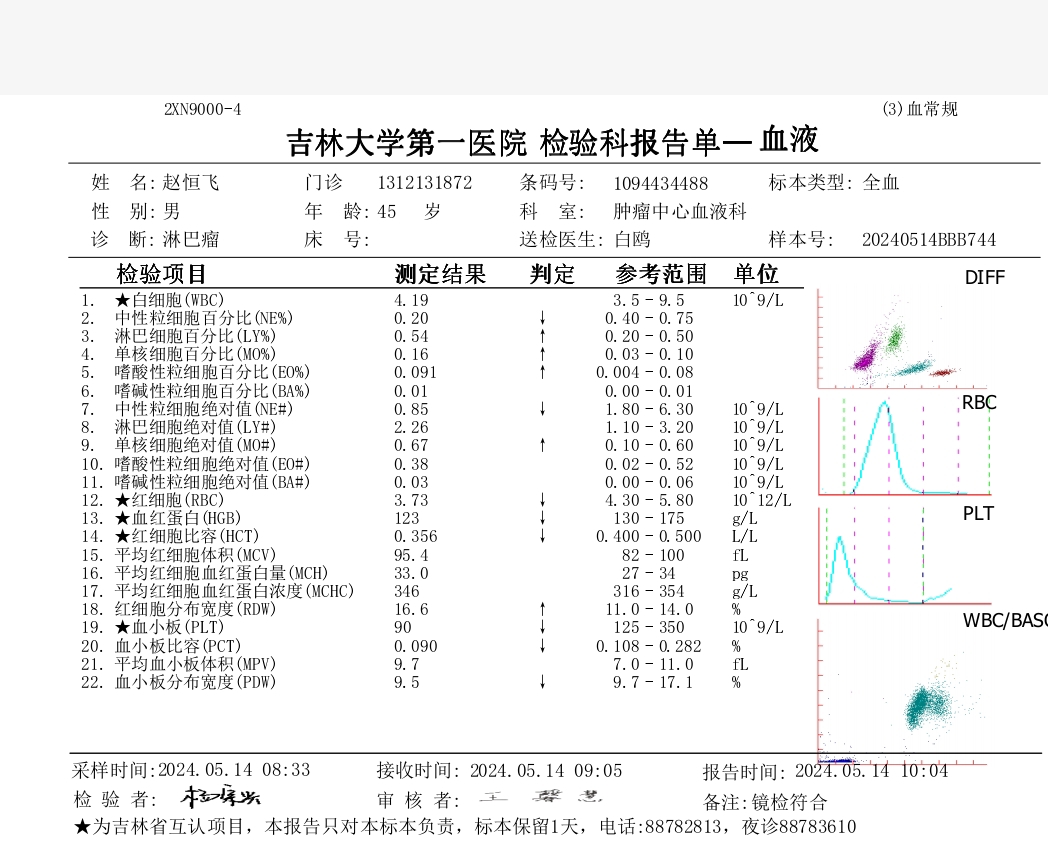Click the 红细胞分布宽度(RDW) row label

[195, 609]
